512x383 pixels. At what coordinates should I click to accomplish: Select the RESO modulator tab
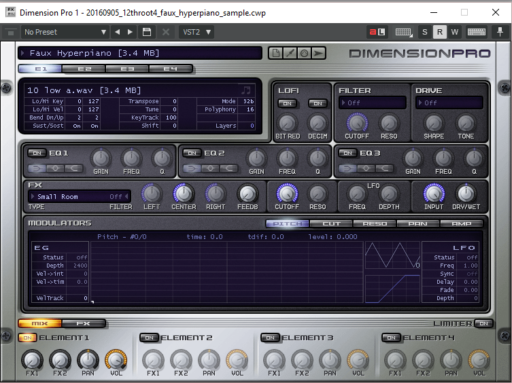point(375,223)
